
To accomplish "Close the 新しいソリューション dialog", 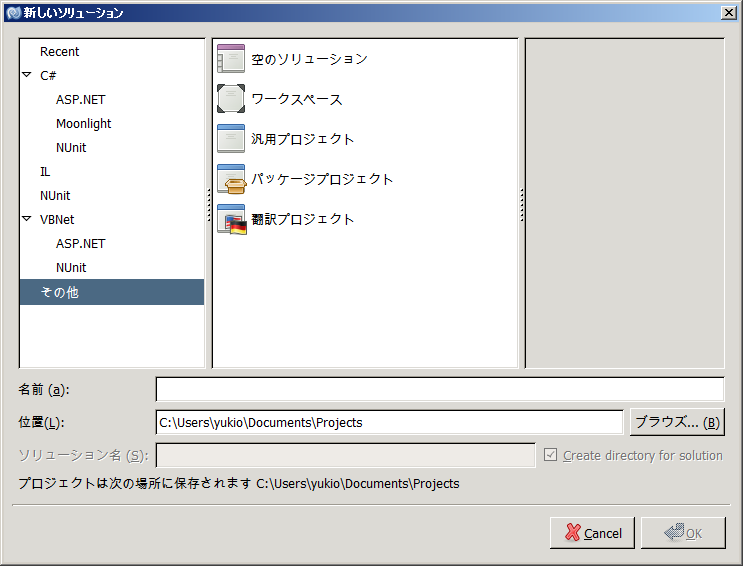I will pos(728,13).
